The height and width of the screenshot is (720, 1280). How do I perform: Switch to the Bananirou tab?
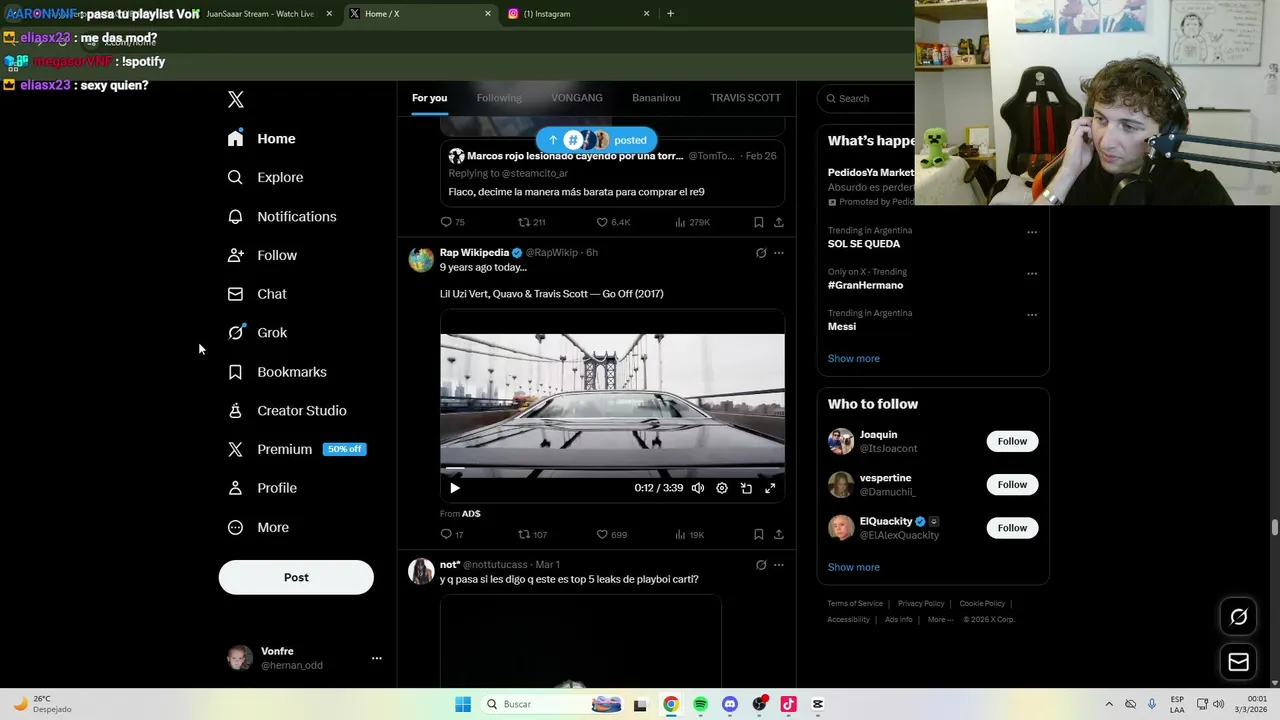tap(656, 98)
